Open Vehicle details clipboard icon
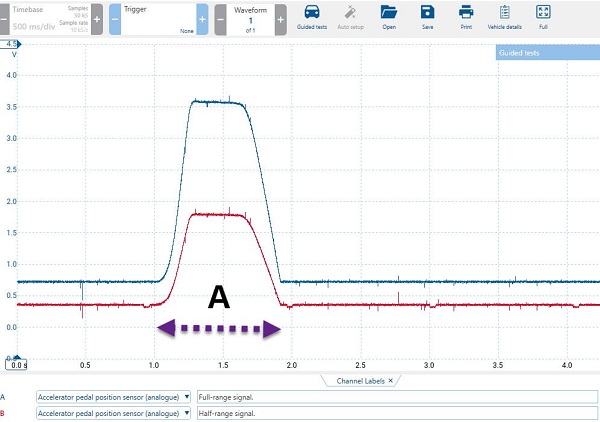The image size is (600, 422). click(504, 13)
